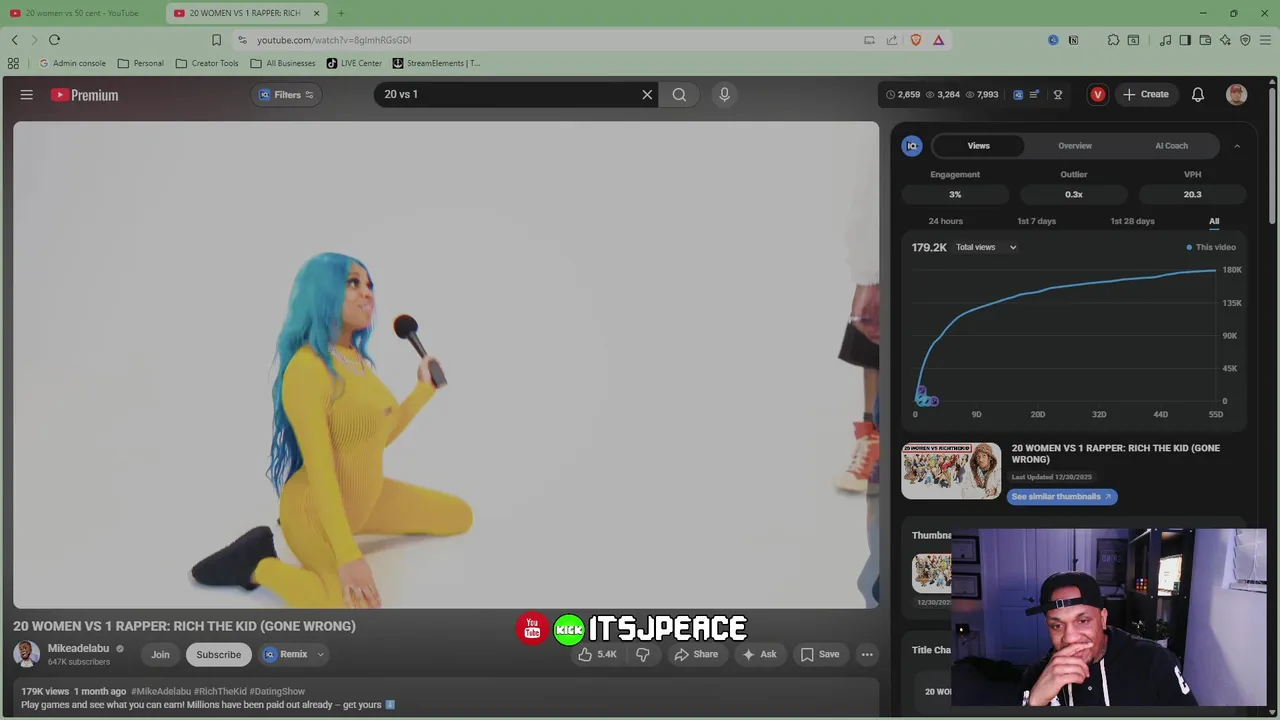
Task: Switch to 20 women vs 50 cent tab
Action: click(82, 13)
